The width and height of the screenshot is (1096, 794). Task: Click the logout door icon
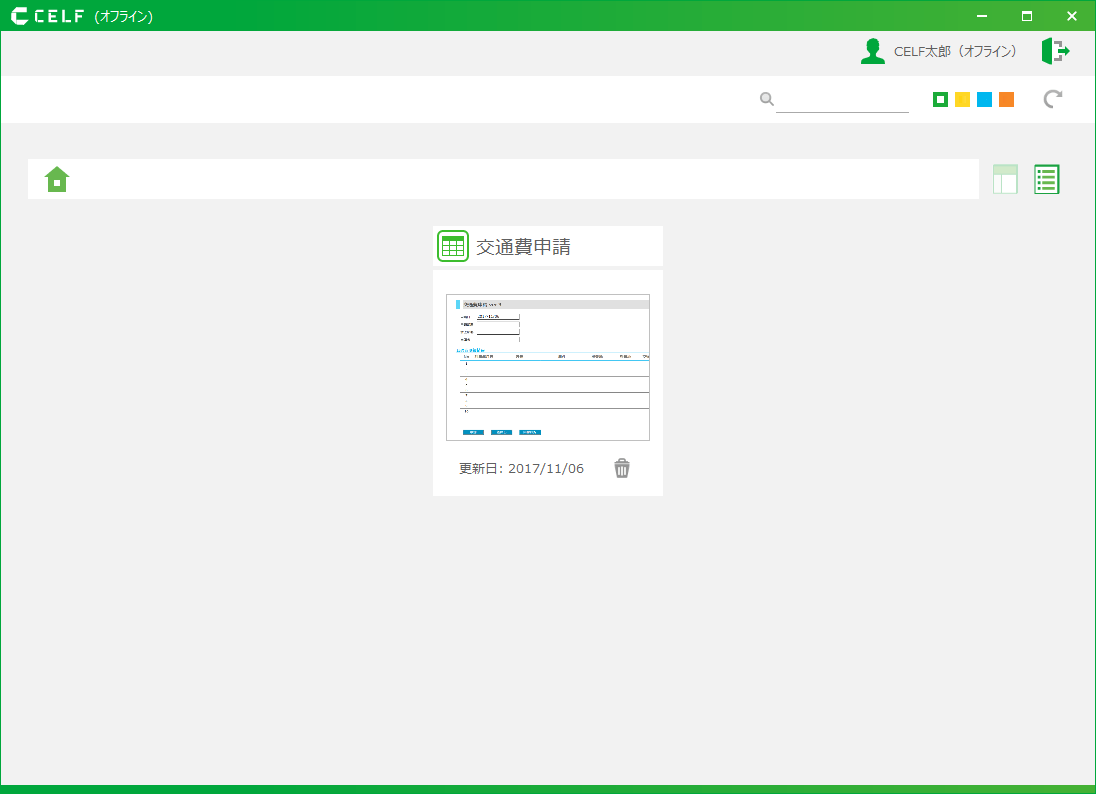pyautogui.click(x=1055, y=51)
